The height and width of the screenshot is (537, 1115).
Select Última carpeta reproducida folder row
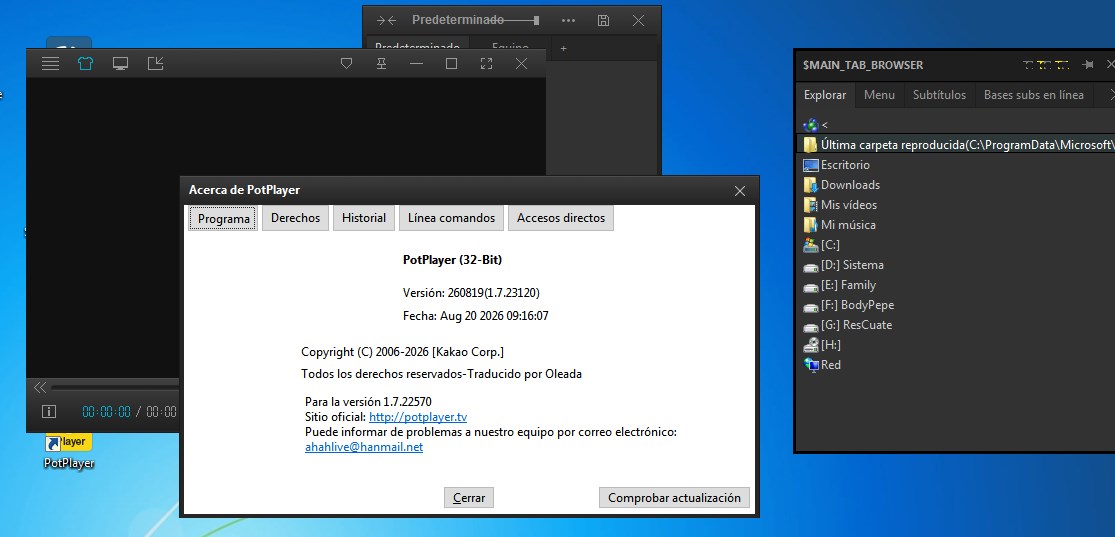pyautogui.click(x=956, y=144)
